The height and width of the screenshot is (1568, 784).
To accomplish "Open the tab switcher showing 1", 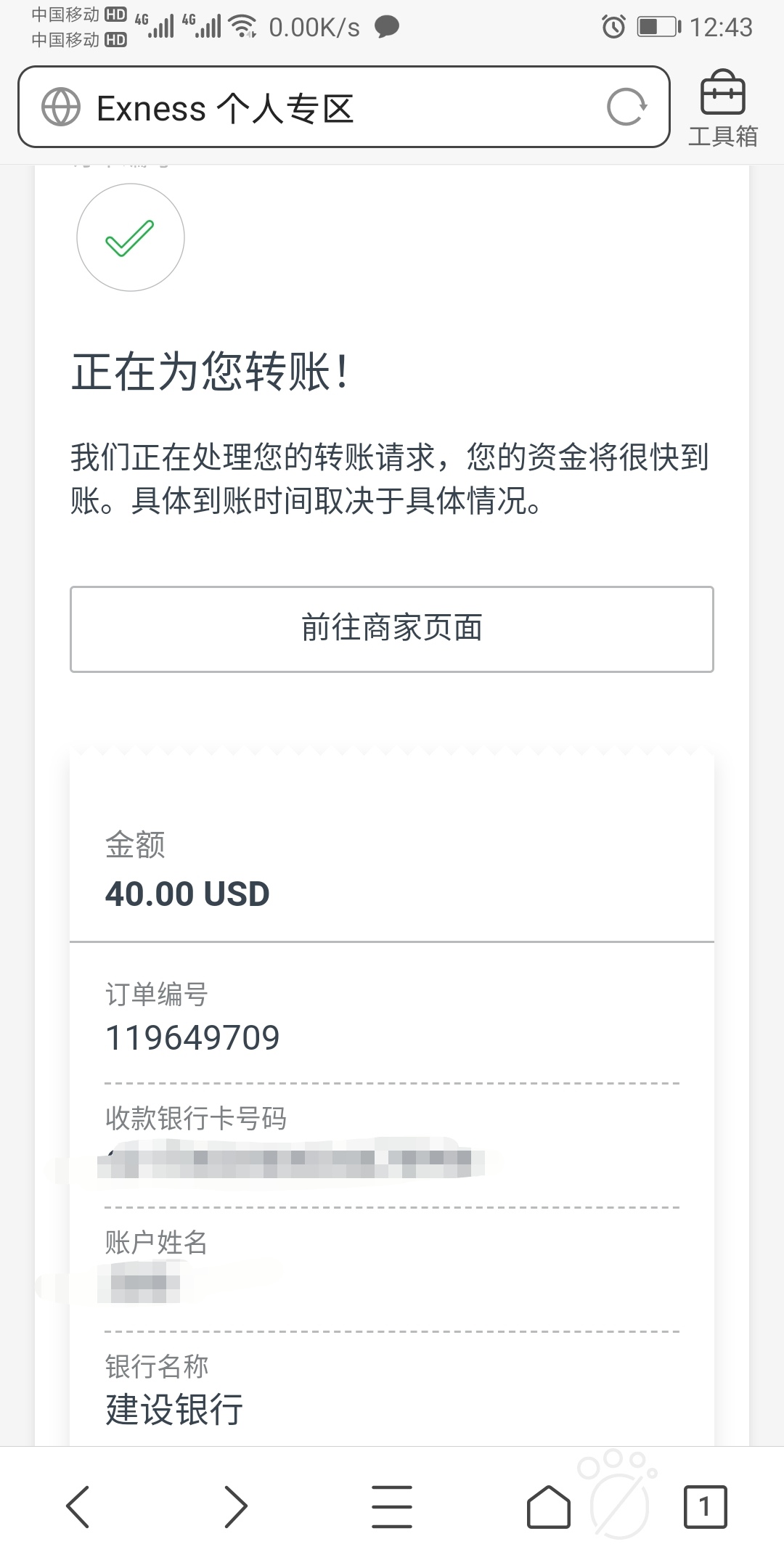I will click(705, 1507).
